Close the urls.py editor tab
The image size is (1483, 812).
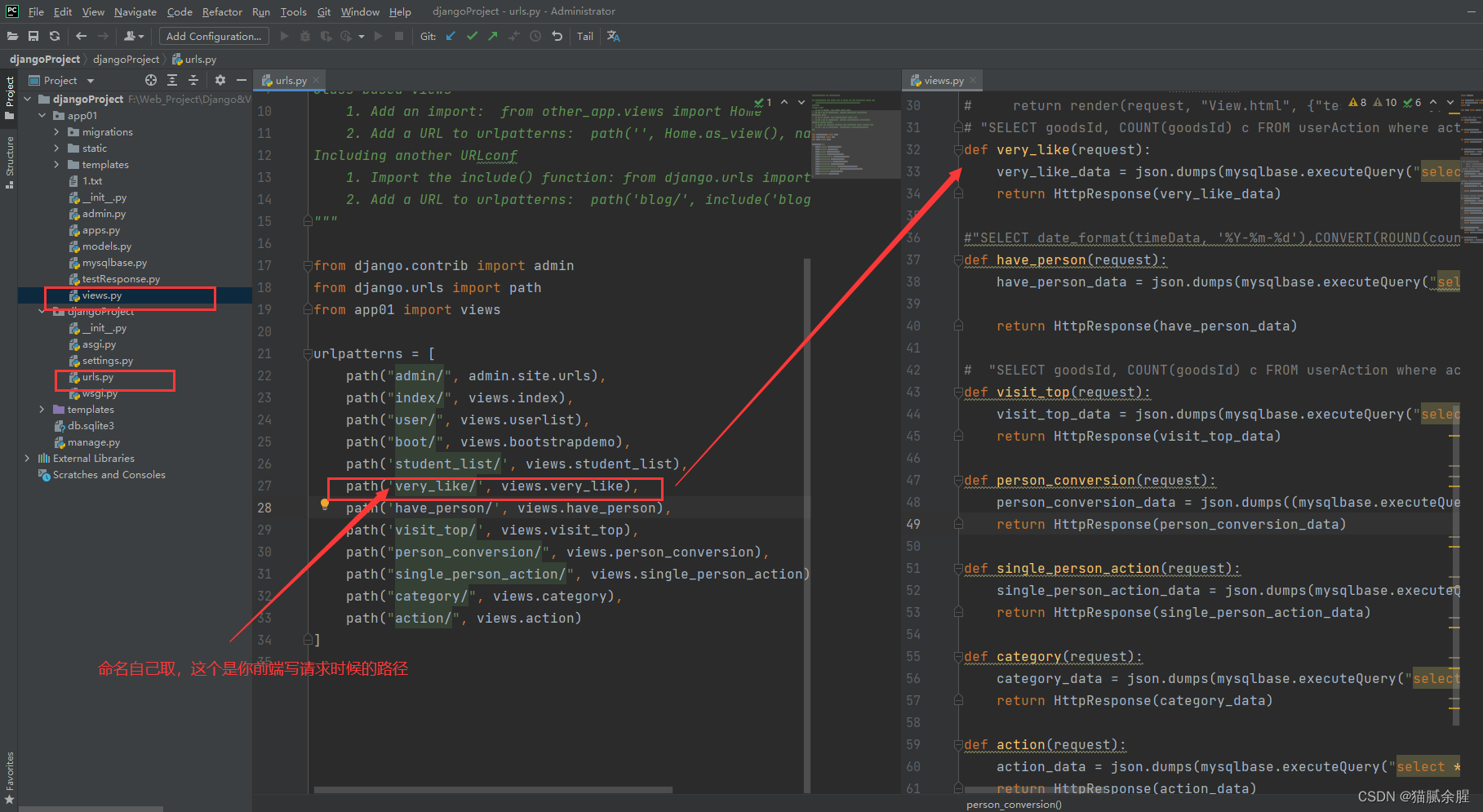[317, 80]
